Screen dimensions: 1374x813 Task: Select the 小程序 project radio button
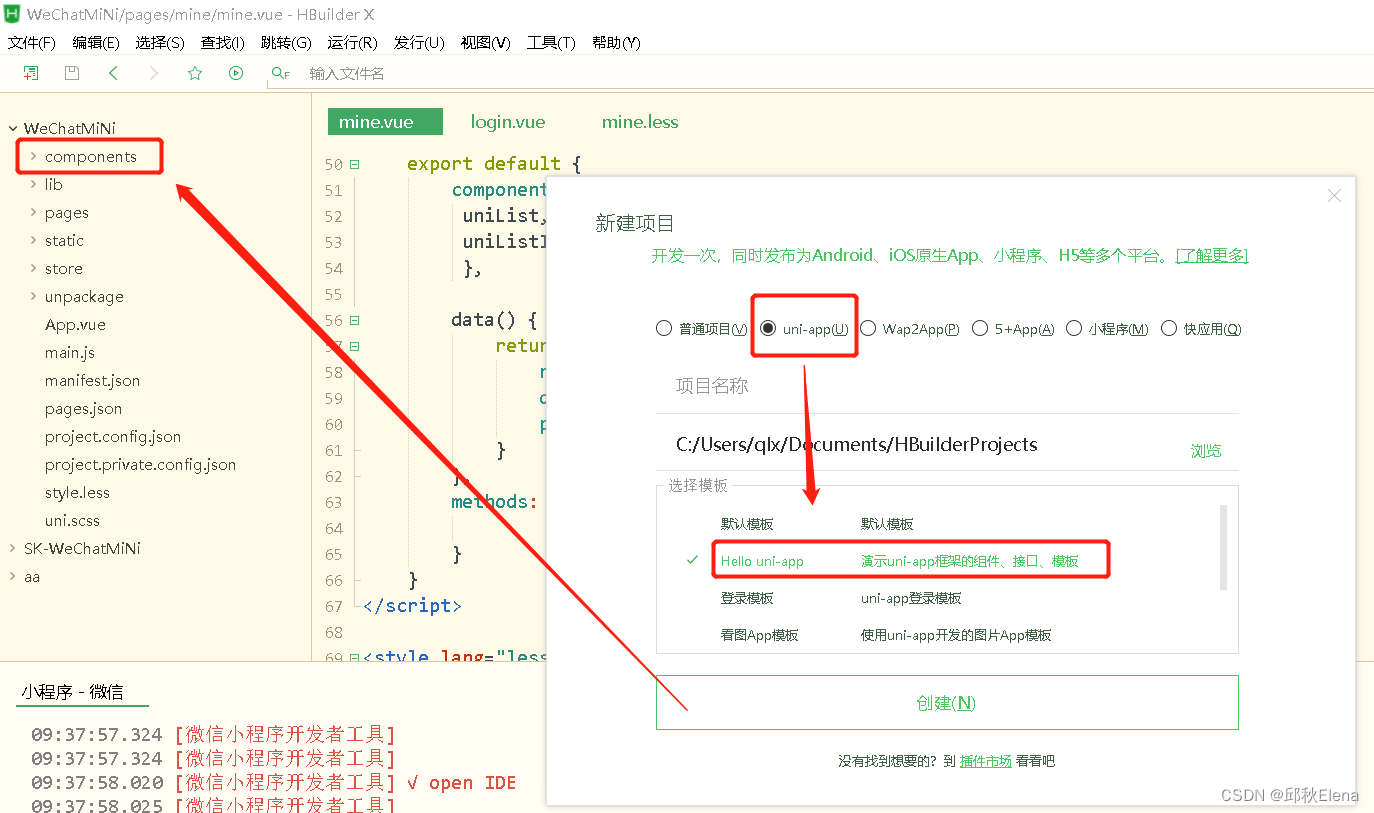1074,328
